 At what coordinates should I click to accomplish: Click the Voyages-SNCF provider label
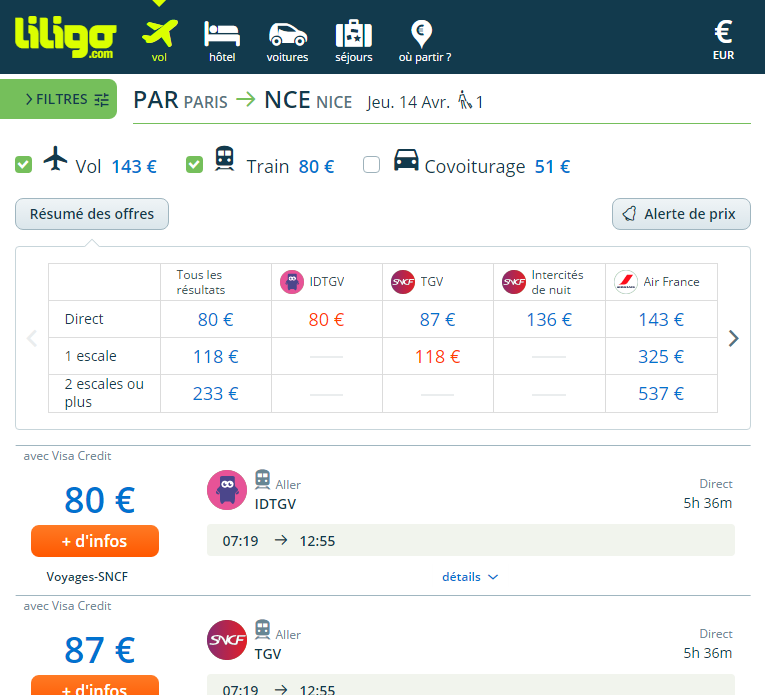tap(87, 577)
